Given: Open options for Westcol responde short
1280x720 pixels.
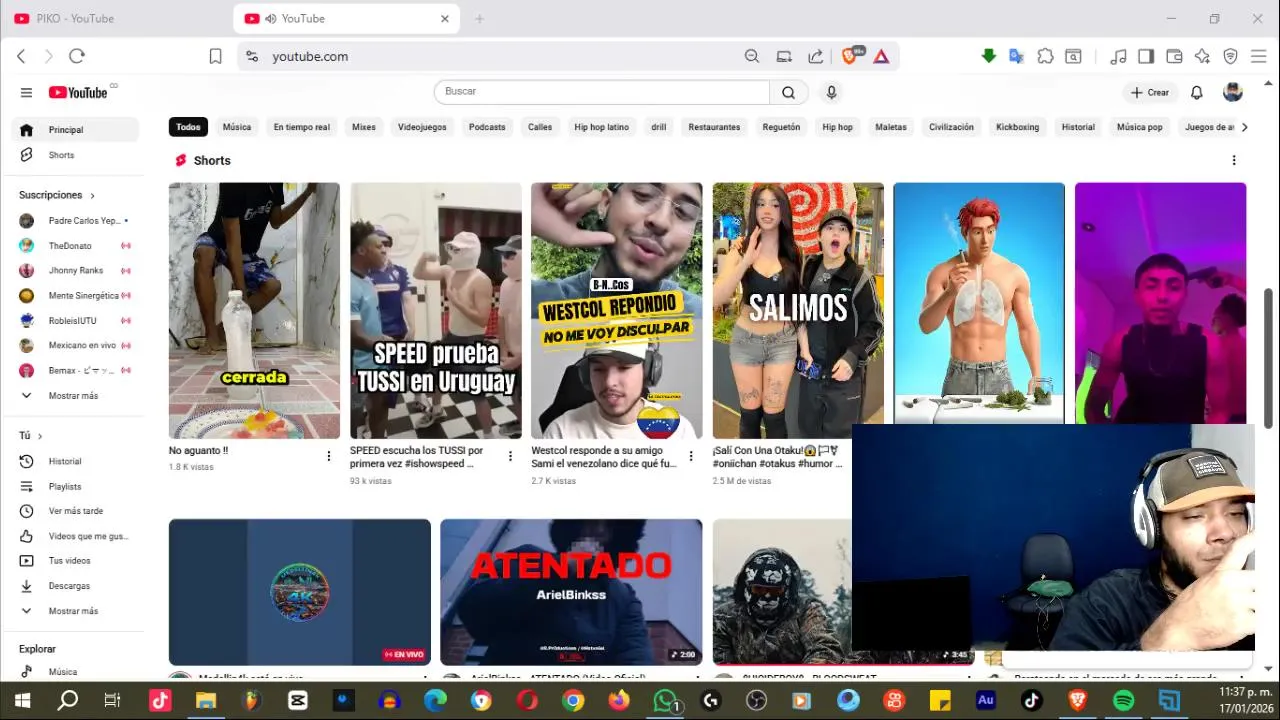Looking at the screenshot, I should click(691, 456).
